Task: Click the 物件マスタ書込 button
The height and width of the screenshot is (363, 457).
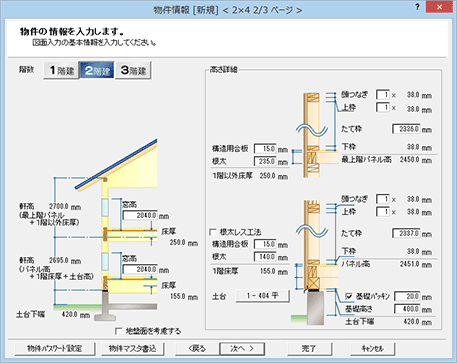Action: pyautogui.click(x=133, y=349)
